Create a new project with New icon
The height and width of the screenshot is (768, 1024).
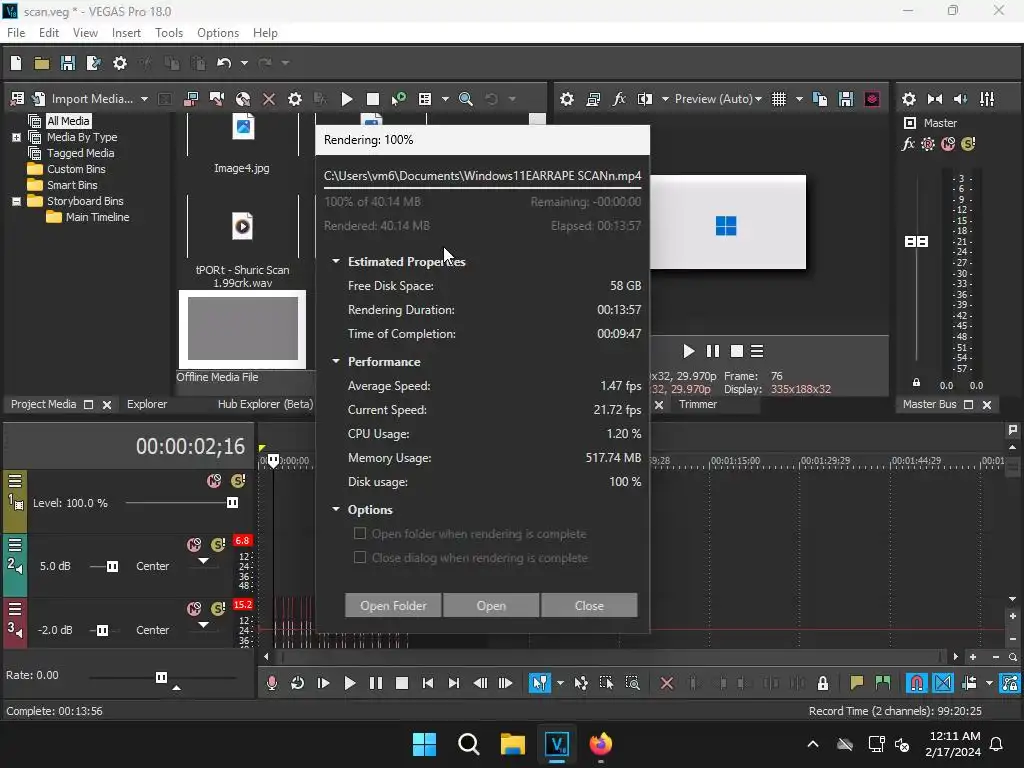(x=16, y=63)
